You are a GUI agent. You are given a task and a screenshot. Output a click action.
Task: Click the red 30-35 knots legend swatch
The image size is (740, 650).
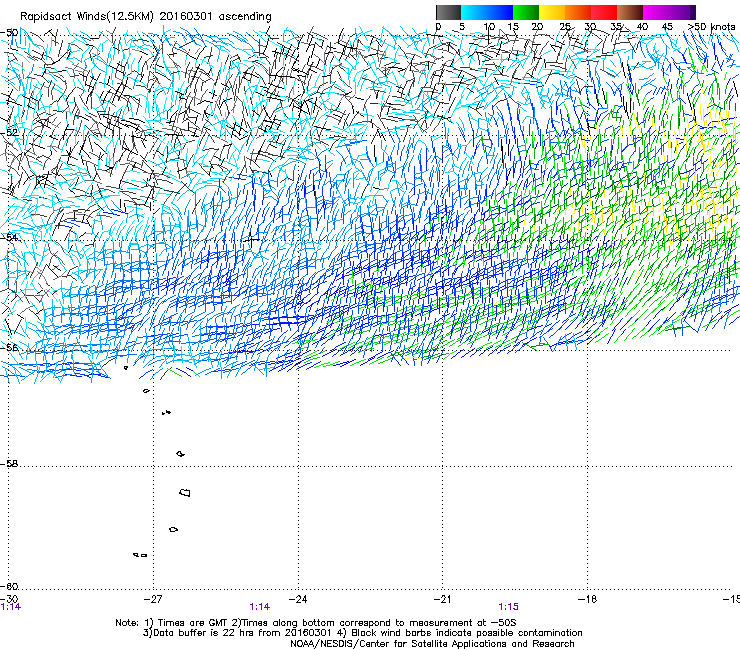(604, 12)
